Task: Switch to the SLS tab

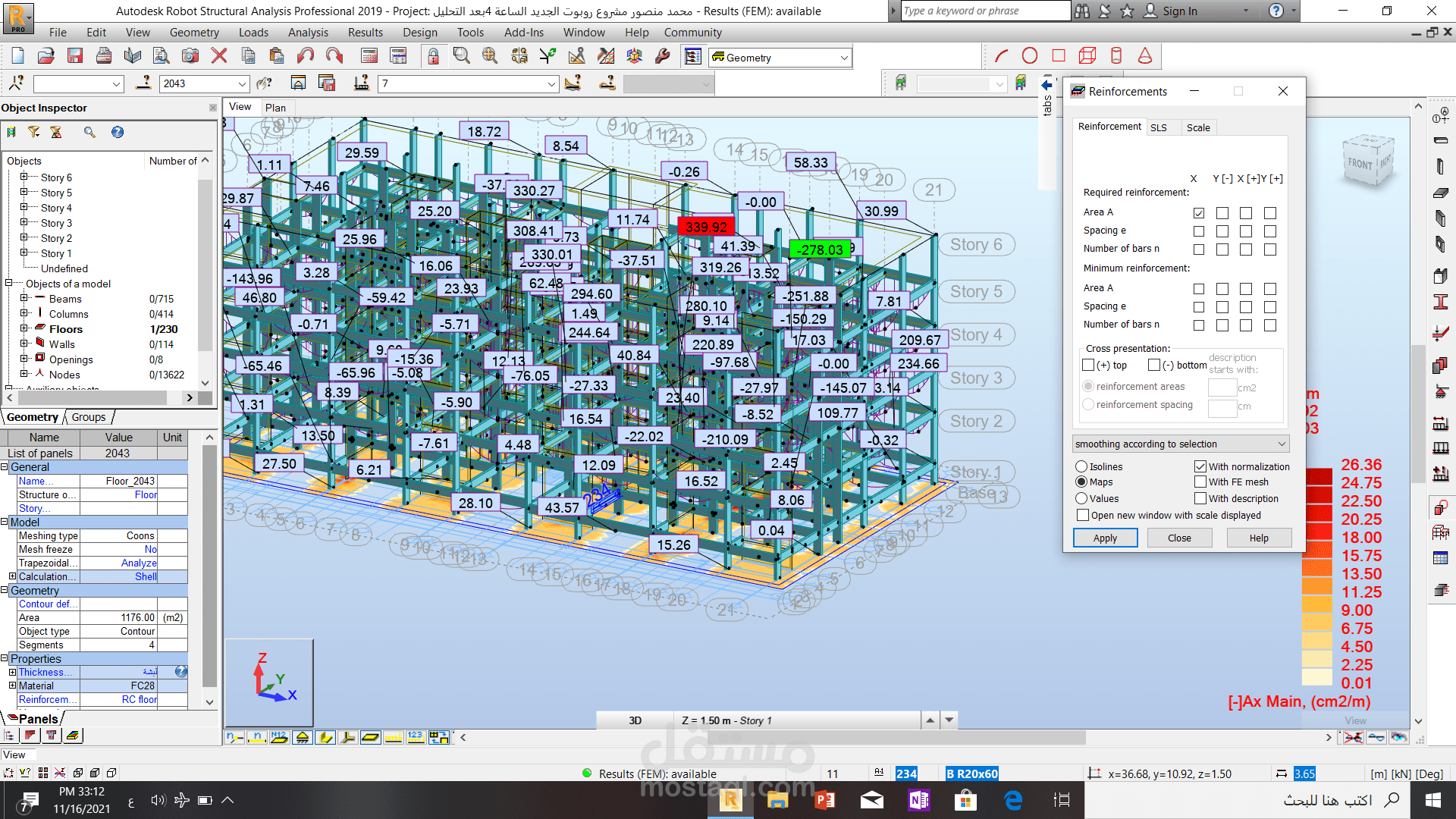Action: [1158, 127]
